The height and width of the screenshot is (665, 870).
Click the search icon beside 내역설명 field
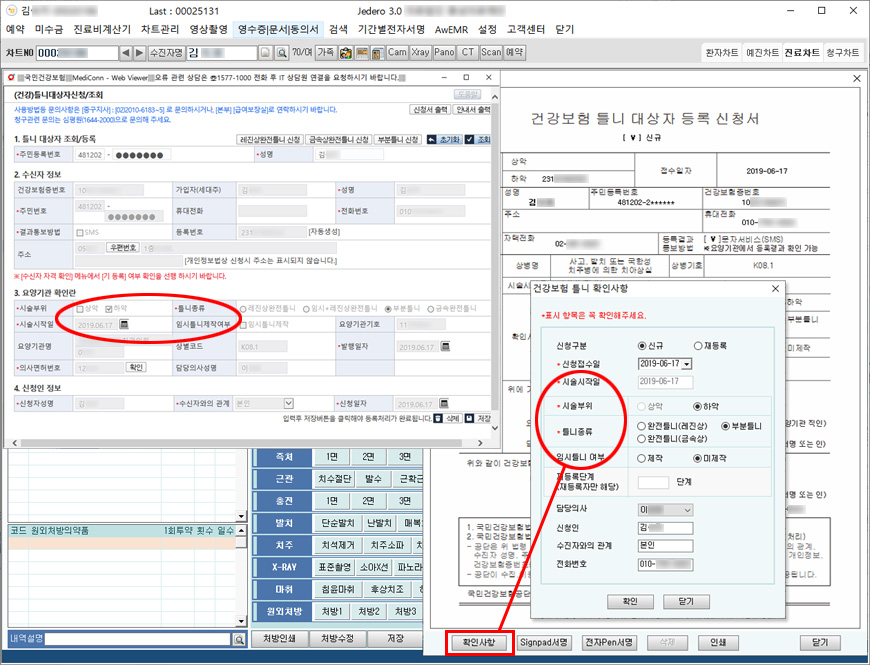click(x=239, y=639)
